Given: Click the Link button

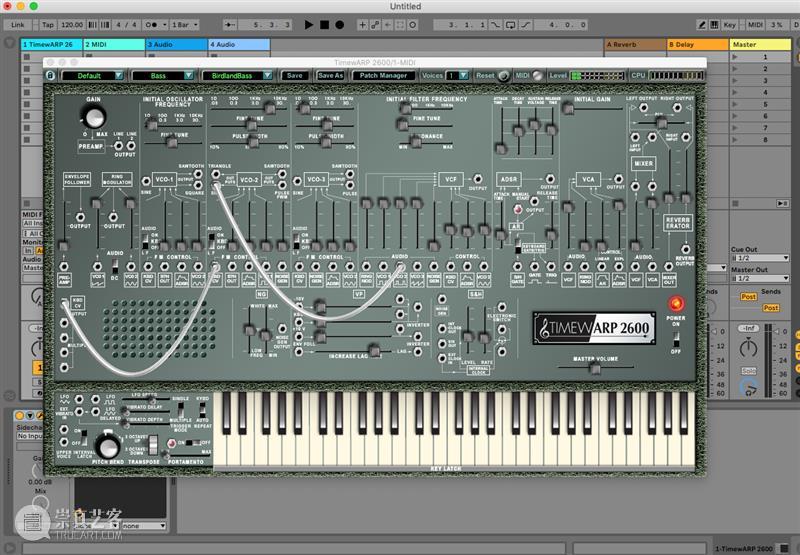Looking at the screenshot, I should [18, 24].
